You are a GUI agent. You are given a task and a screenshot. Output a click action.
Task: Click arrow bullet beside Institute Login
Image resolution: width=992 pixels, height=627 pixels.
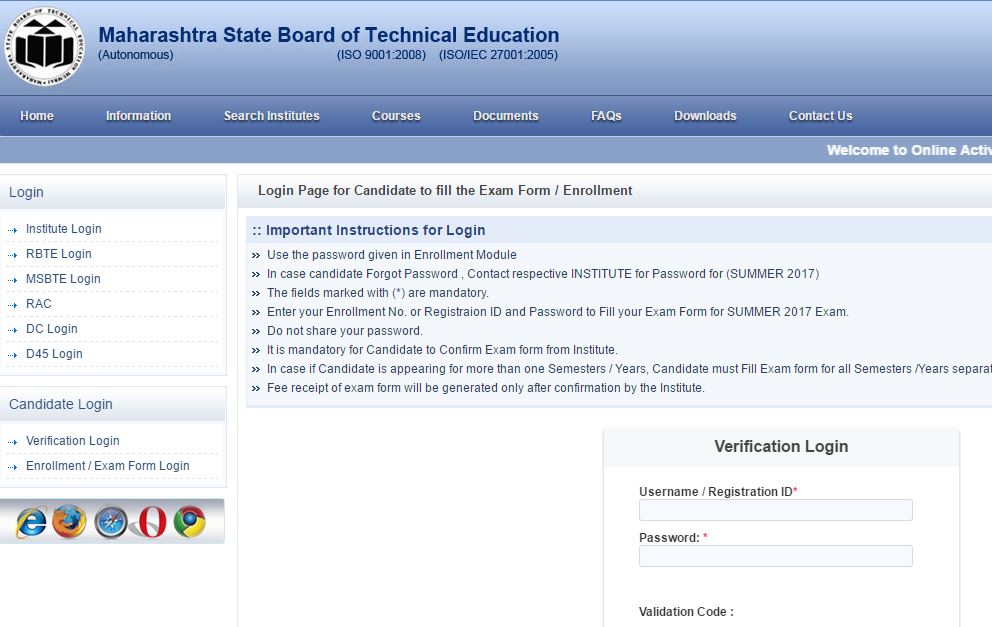click(13, 230)
